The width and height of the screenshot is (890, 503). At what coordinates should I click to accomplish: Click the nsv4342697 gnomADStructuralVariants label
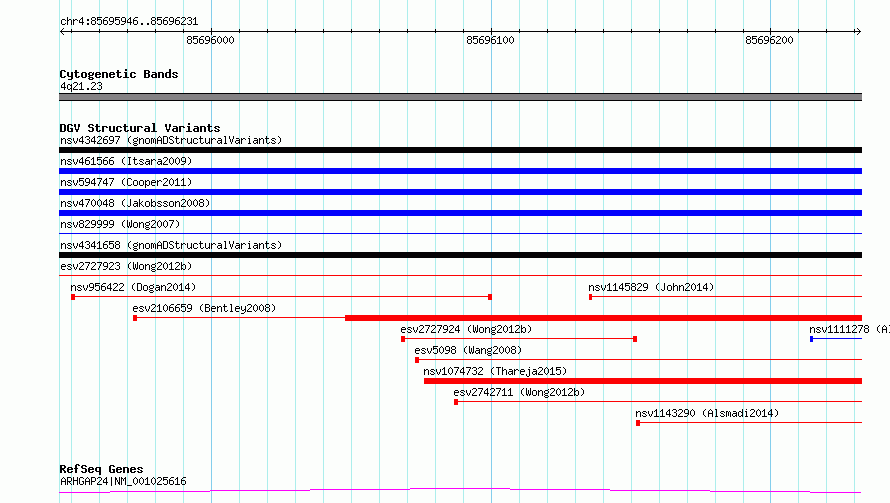(171, 140)
